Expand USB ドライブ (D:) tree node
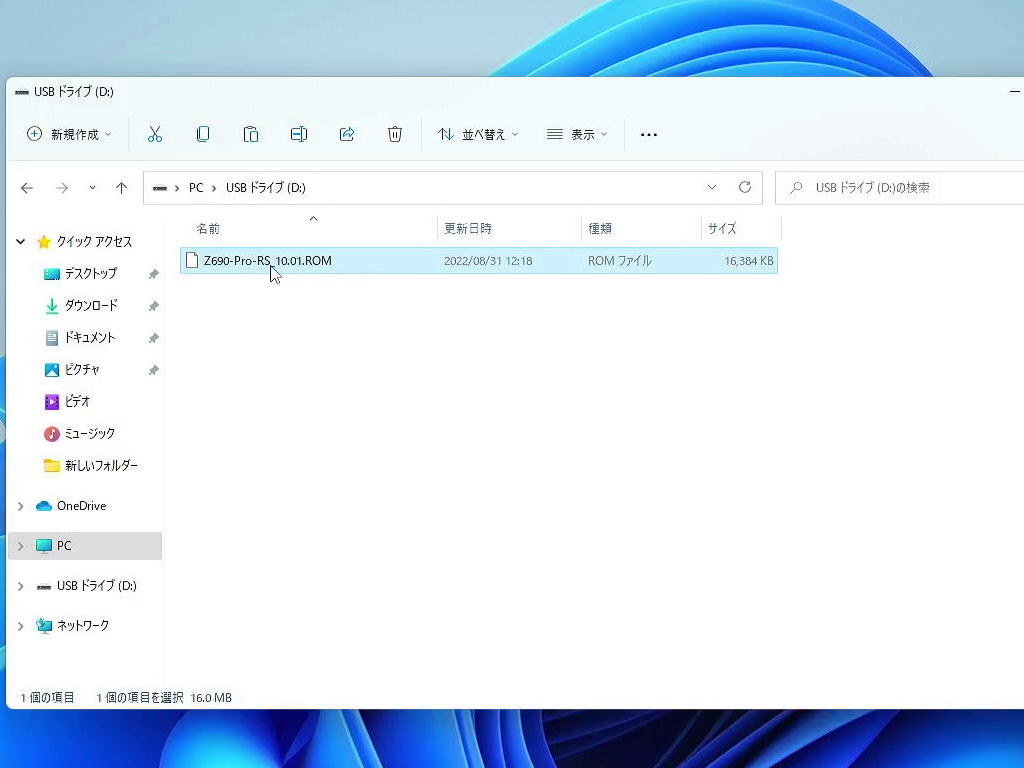Image resolution: width=1024 pixels, height=768 pixels. coord(21,586)
